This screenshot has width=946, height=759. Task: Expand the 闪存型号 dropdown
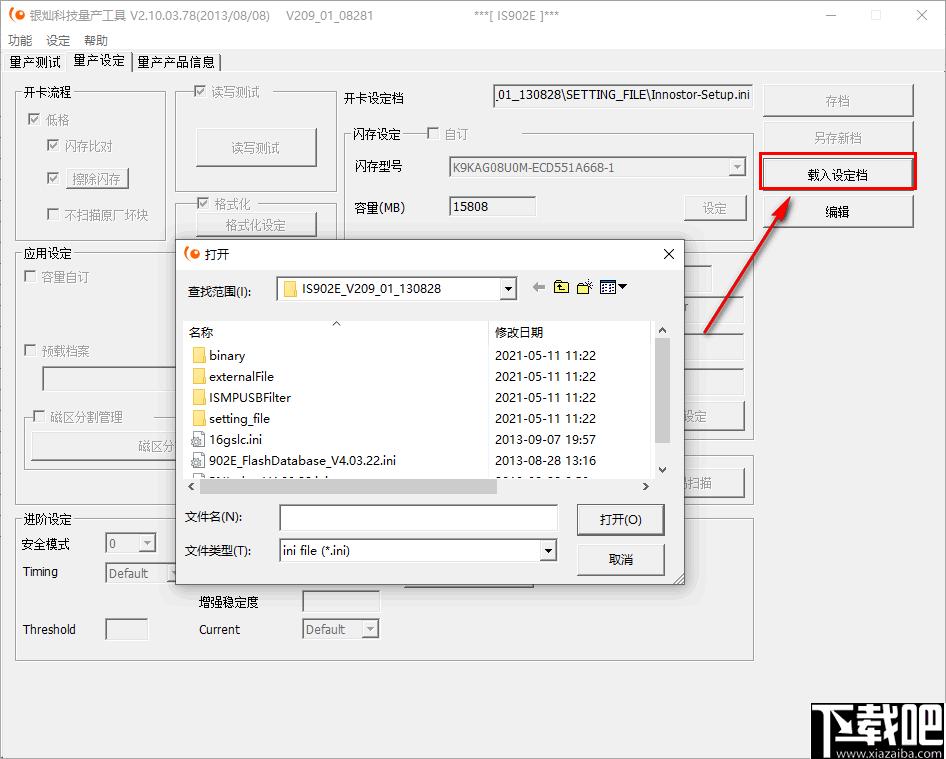tap(737, 167)
